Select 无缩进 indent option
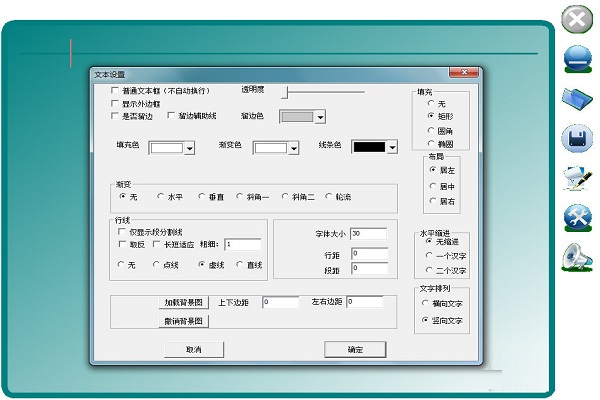This screenshot has width=600, height=400. click(429, 241)
